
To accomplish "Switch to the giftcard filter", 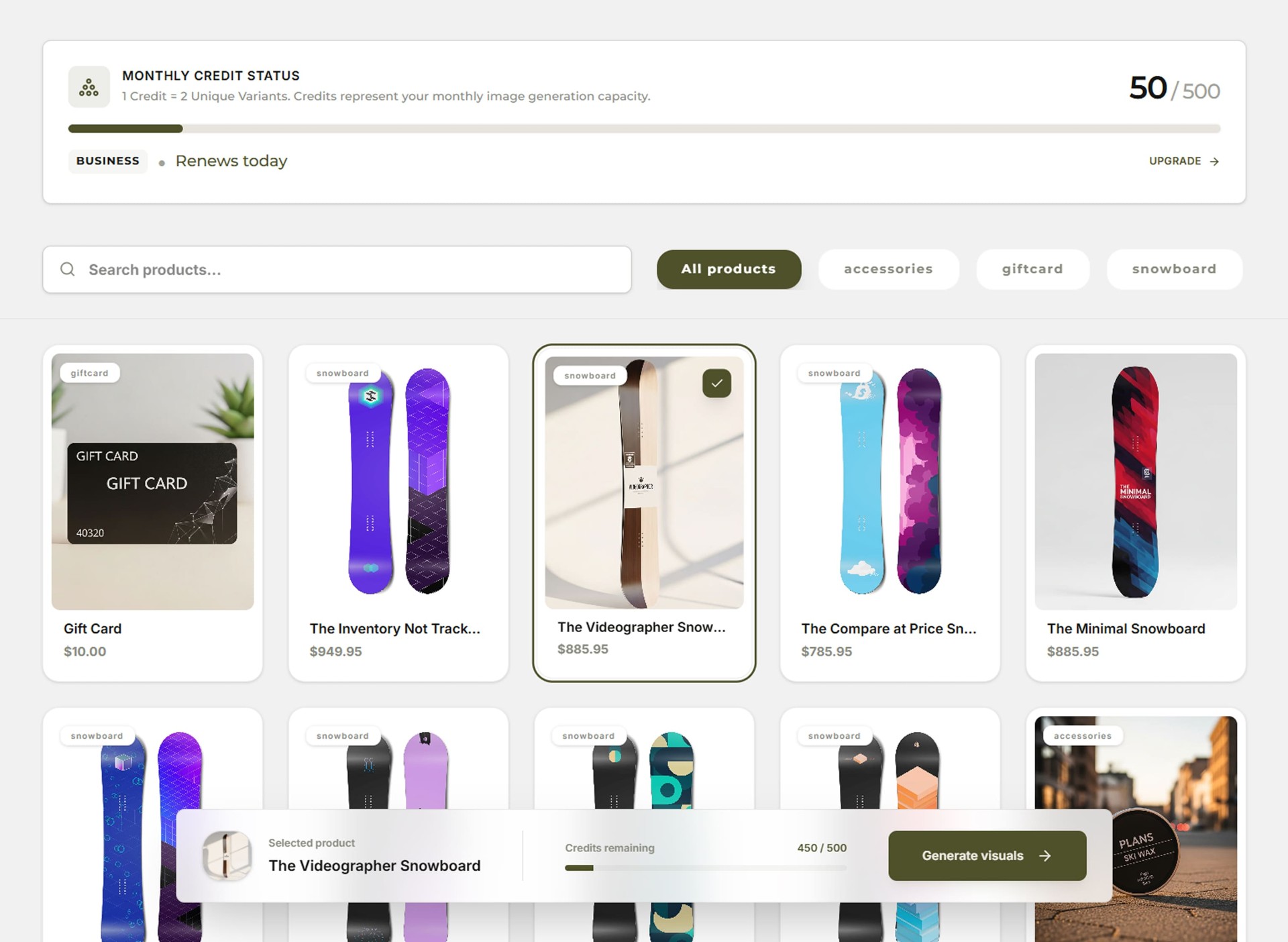I will pyautogui.click(x=1032, y=269).
